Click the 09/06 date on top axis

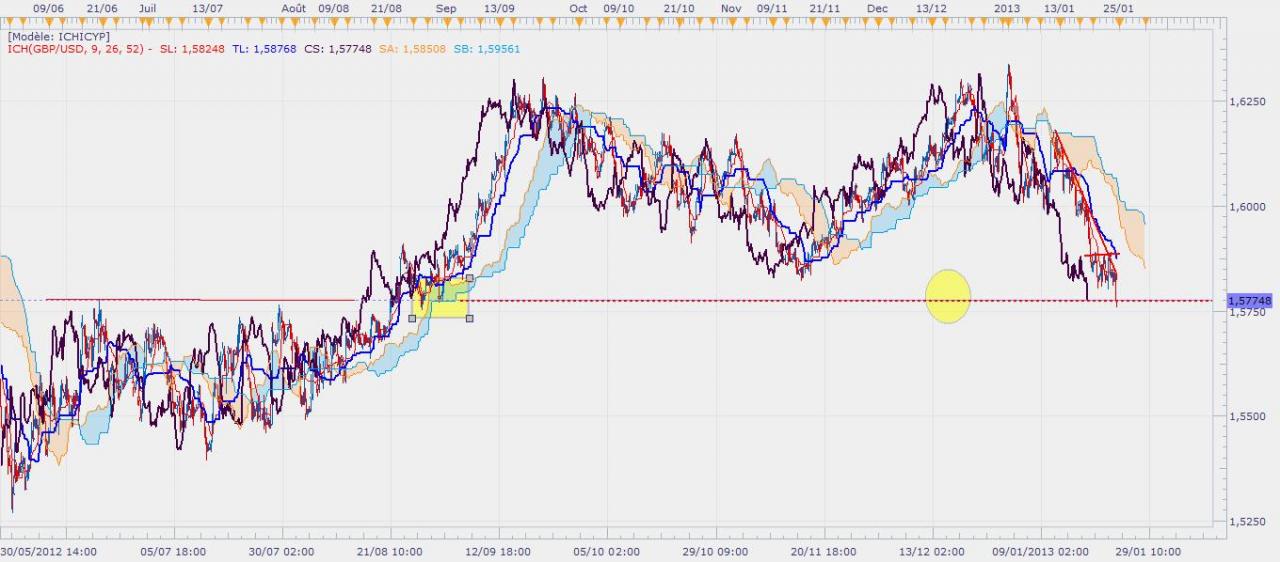coord(48,7)
